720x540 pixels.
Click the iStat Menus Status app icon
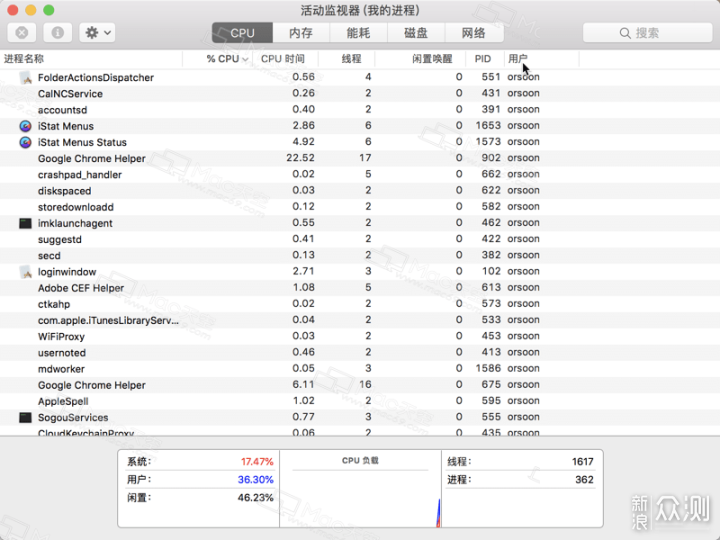tap(25, 142)
